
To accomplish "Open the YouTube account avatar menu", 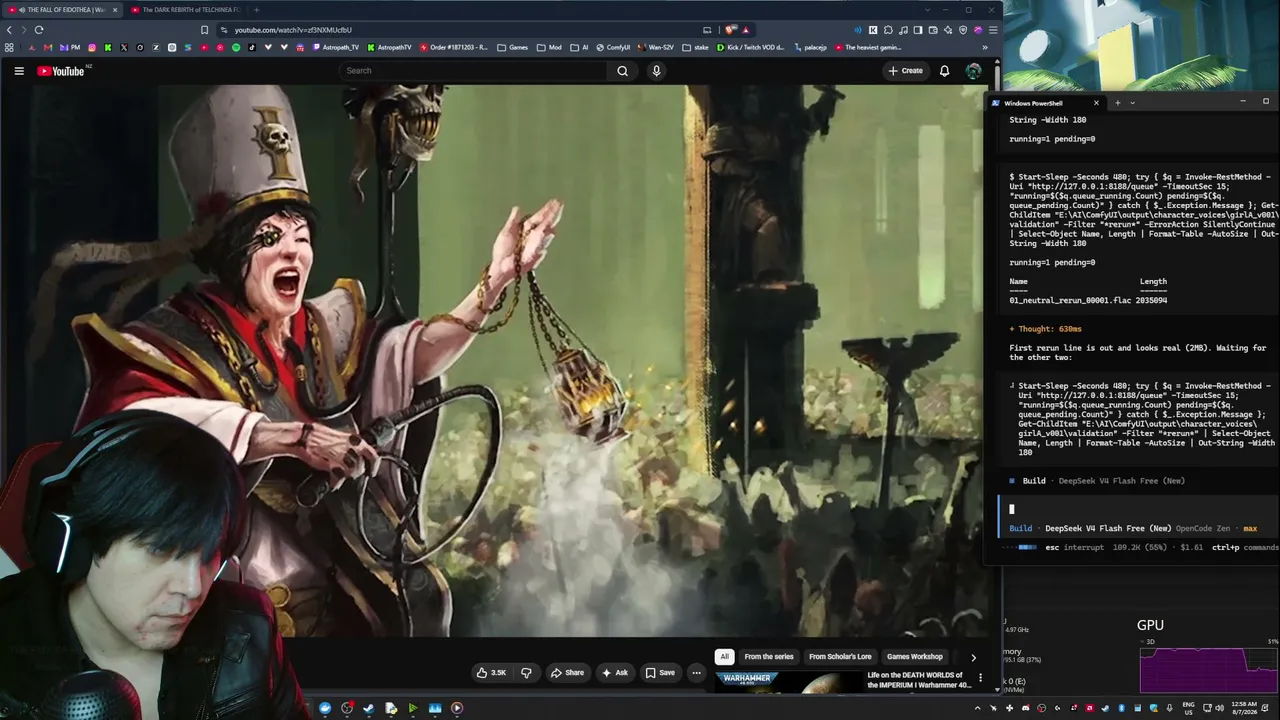I will [973, 71].
